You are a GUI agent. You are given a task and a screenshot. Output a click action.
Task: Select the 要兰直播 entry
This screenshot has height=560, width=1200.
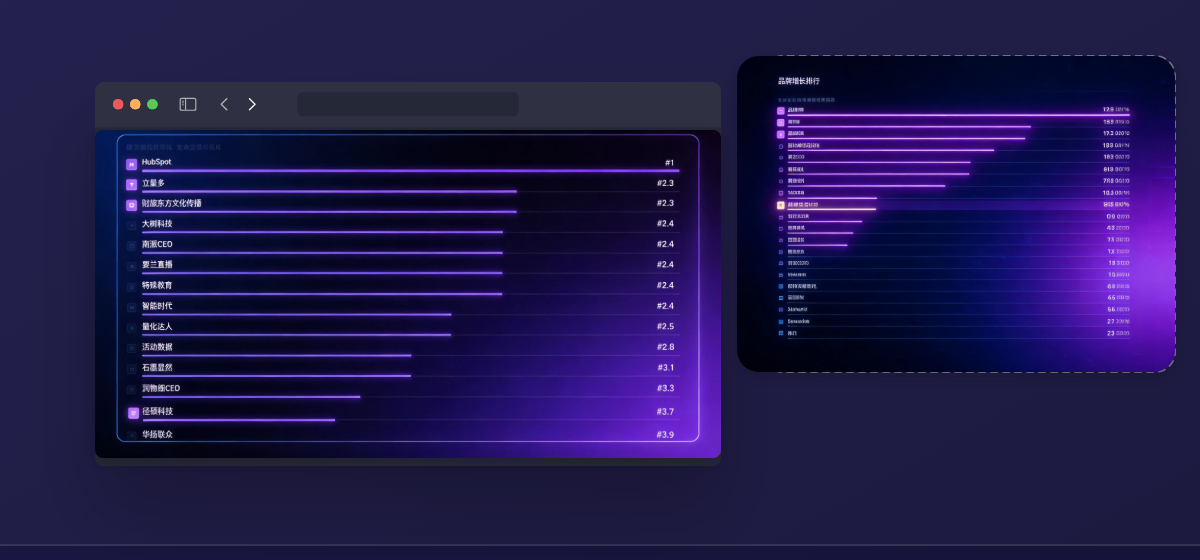pos(157,265)
